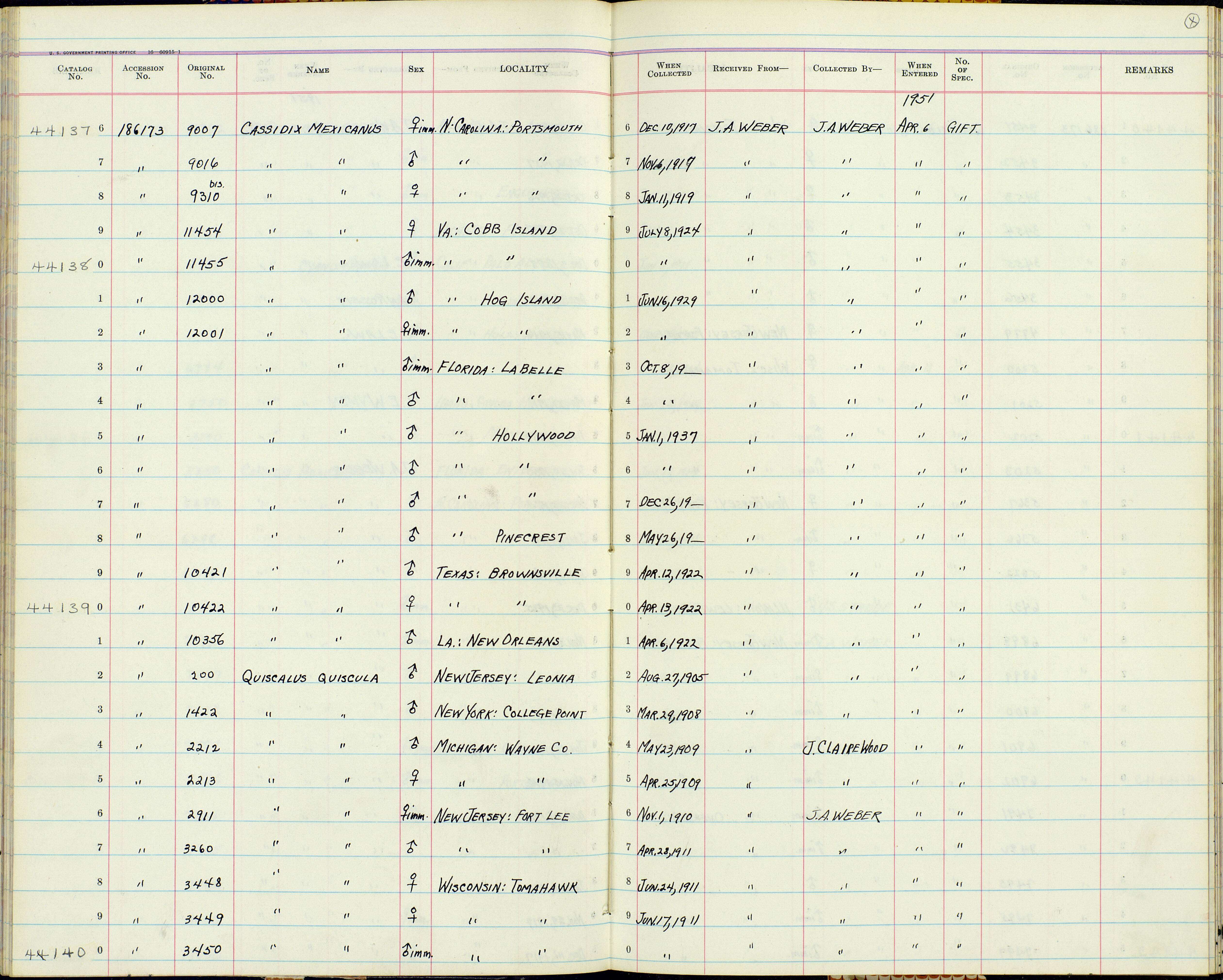Click original number 9007
The height and width of the screenshot is (980, 1223).
pos(202,130)
